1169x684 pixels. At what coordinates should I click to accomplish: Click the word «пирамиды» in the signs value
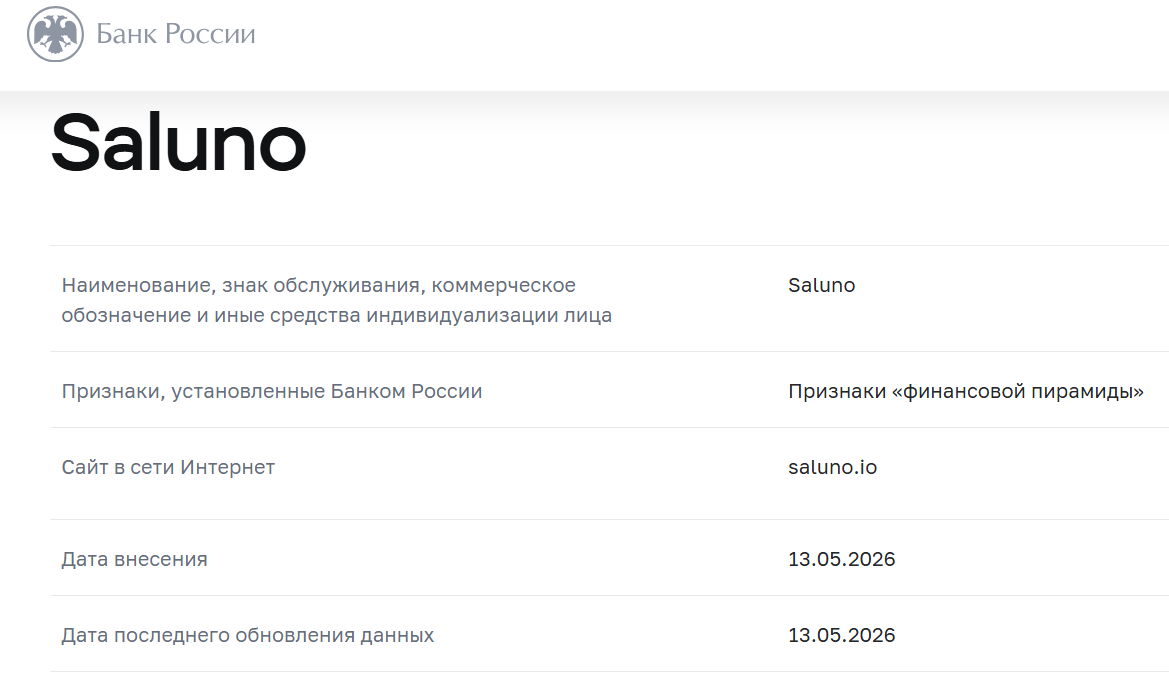1081,391
